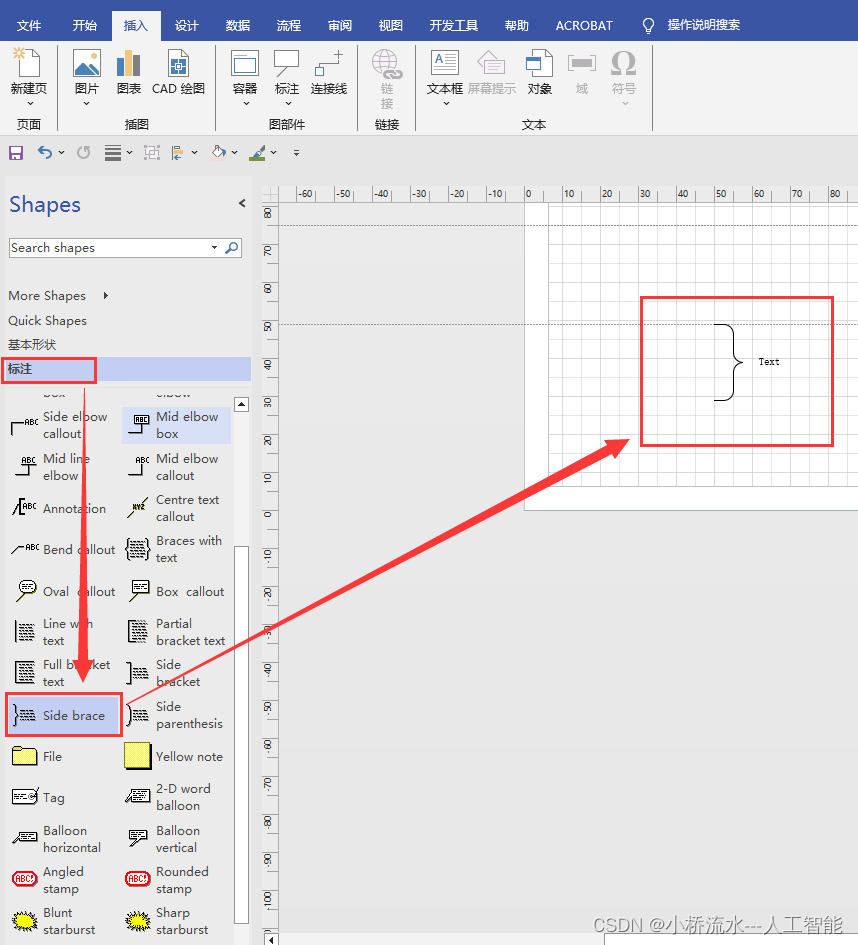
Task: Select the Mid elbow box shape
Action: [176, 425]
